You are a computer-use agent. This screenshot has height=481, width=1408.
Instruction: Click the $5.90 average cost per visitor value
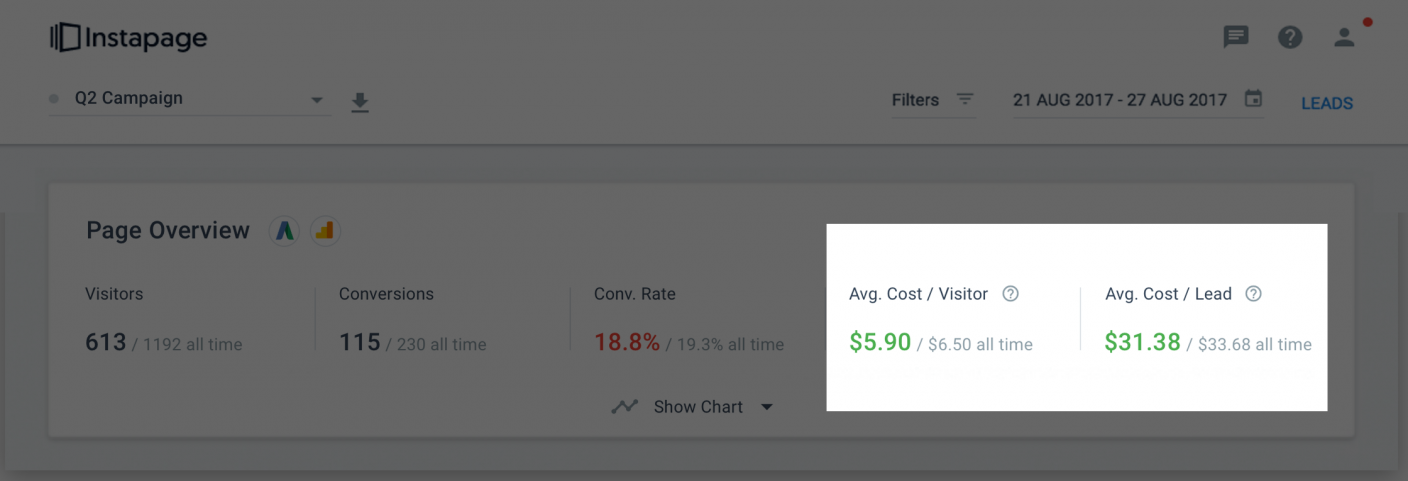click(880, 342)
